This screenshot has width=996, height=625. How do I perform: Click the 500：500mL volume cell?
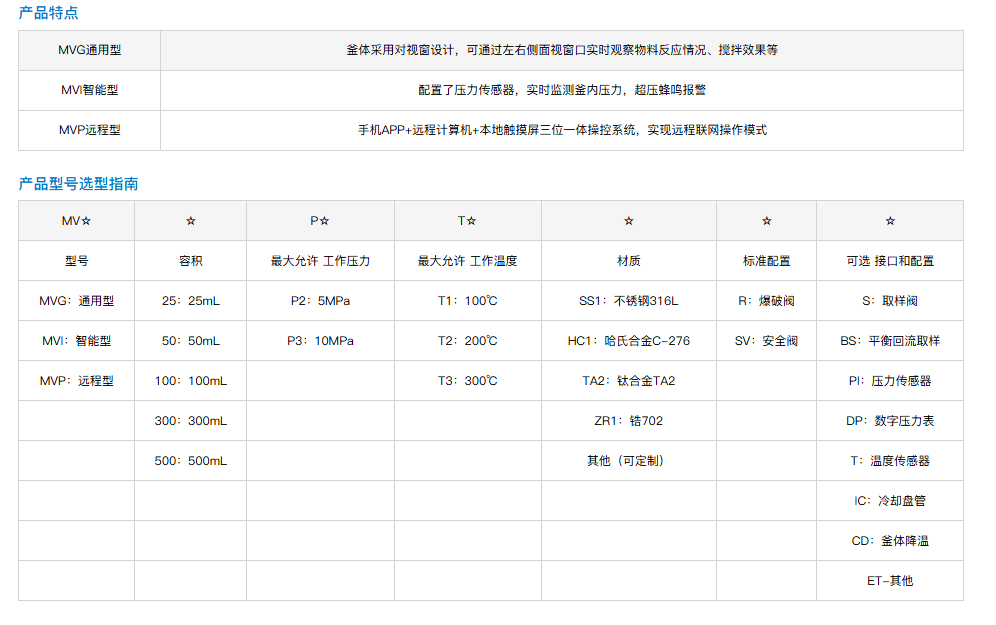tap(191, 461)
